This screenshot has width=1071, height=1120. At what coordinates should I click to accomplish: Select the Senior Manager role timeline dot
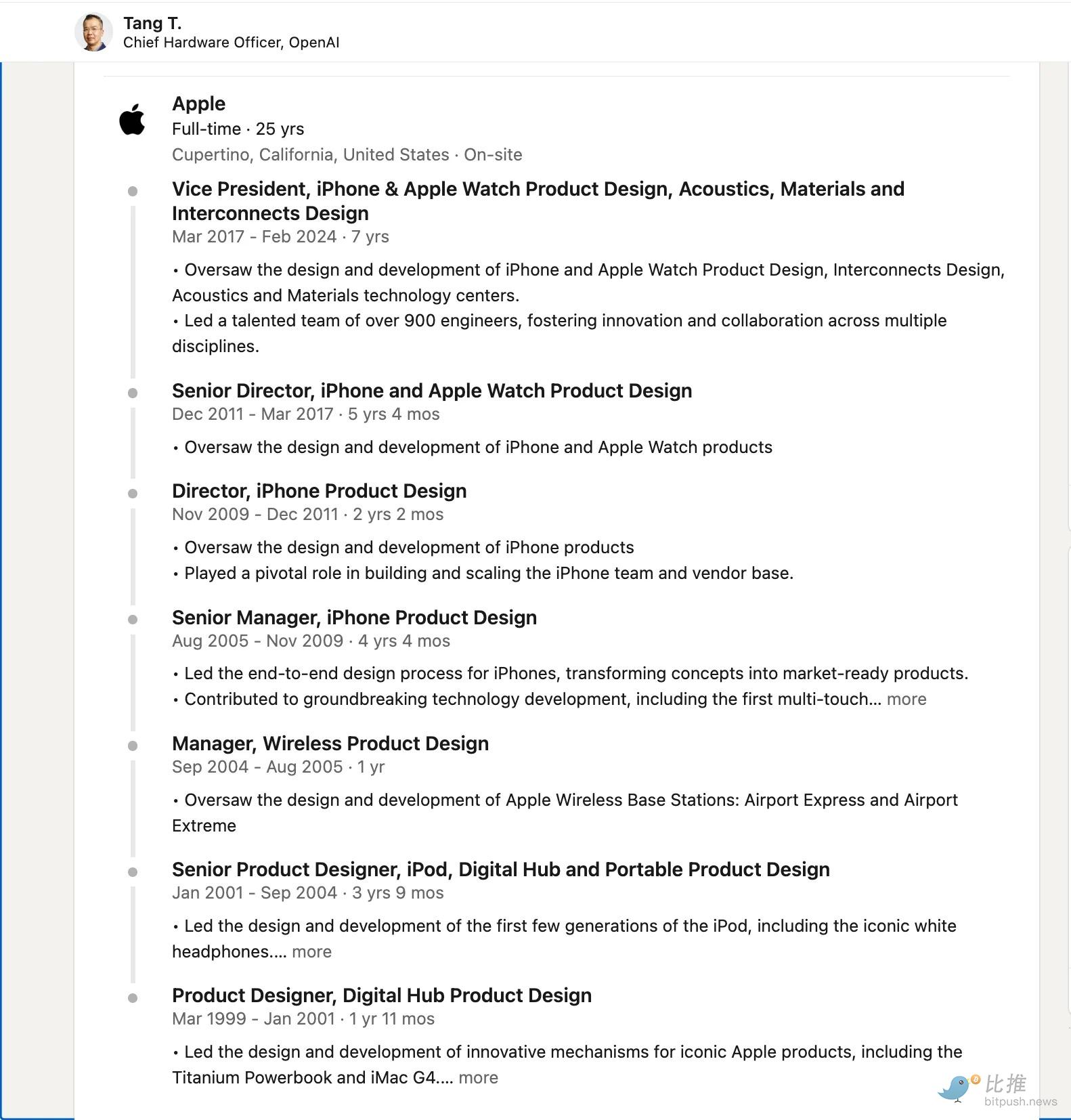[x=133, y=620]
